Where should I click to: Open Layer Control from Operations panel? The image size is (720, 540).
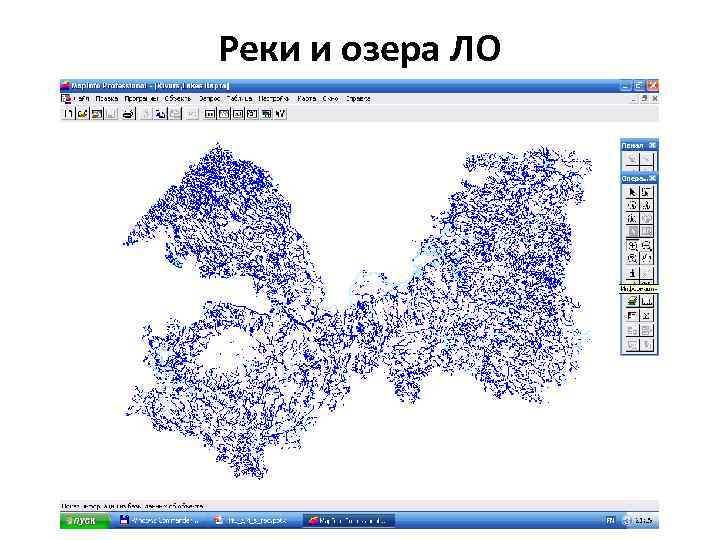pyautogui.click(x=632, y=302)
